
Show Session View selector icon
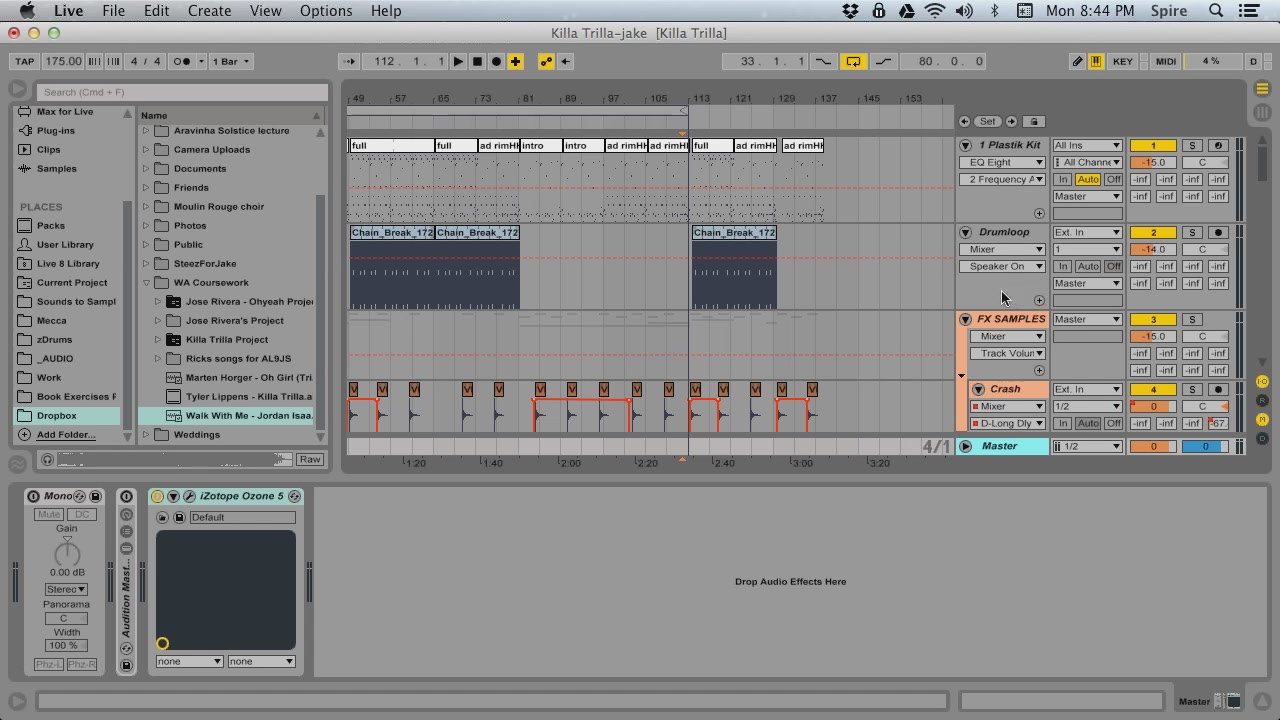point(1262,111)
